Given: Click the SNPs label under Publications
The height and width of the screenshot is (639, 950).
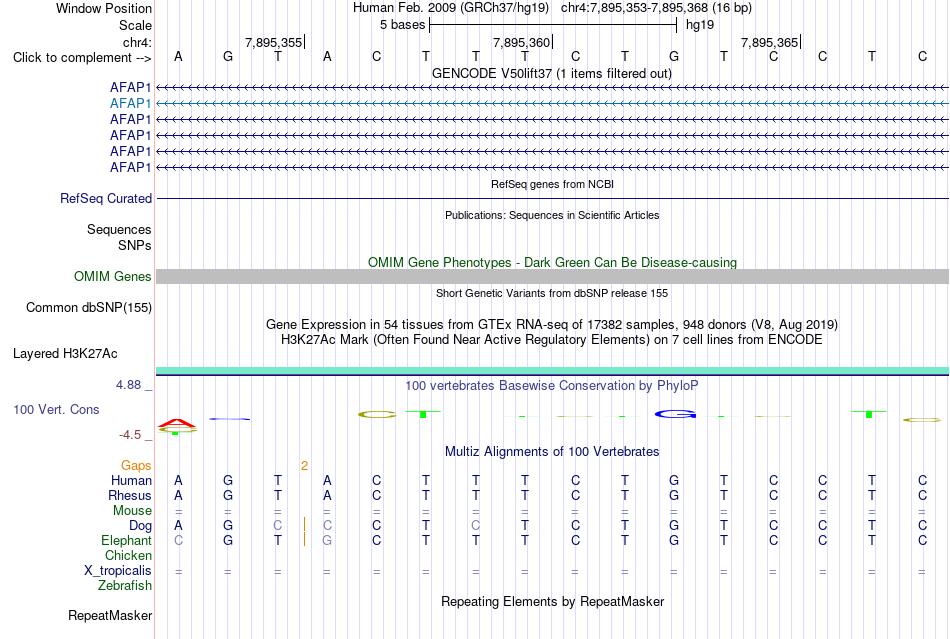Looking at the screenshot, I should (x=135, y=245).
